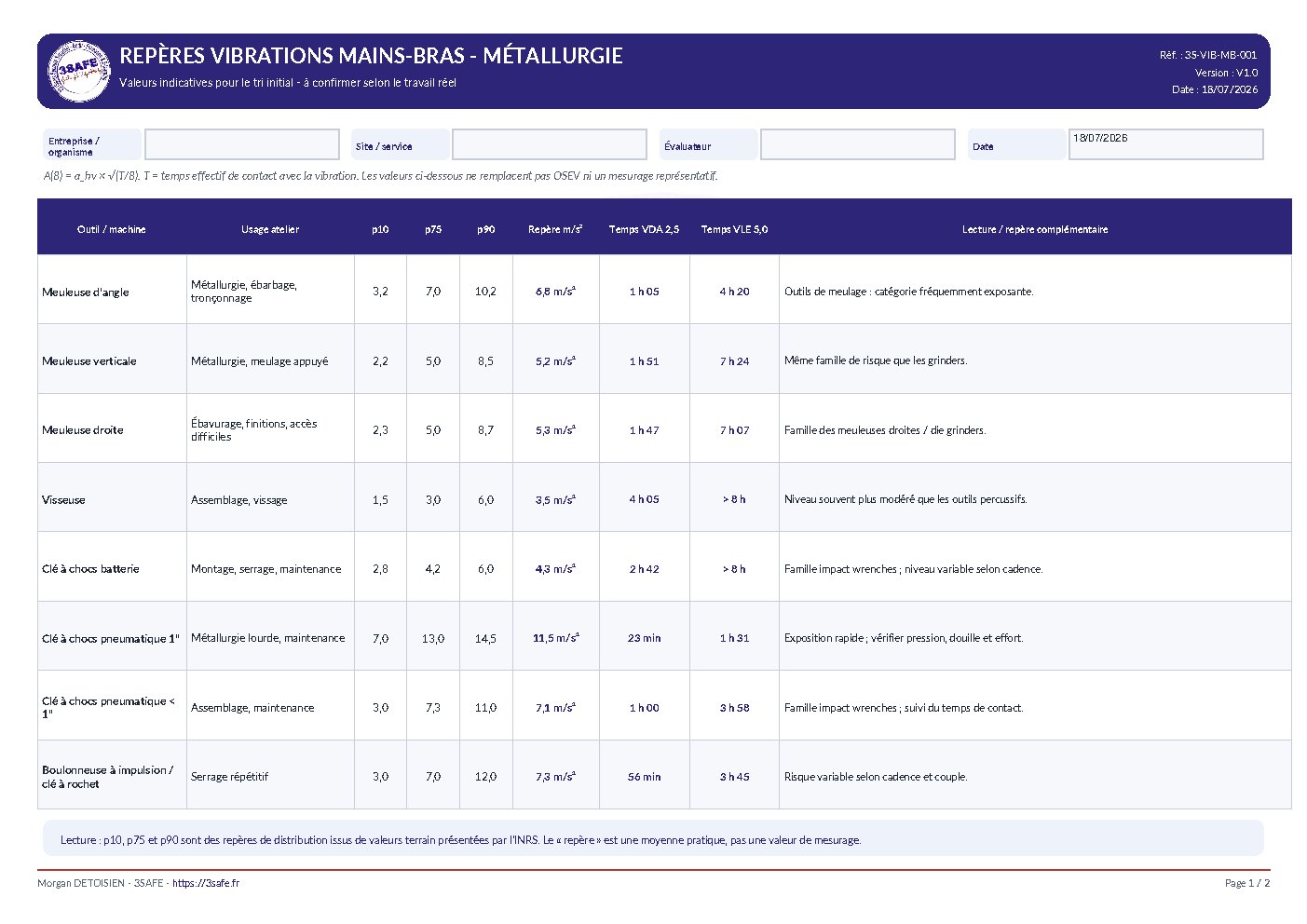This screenshot has width=1307, height=924.
Task: Click the Évaluateur input field
Action: point(858,144)
